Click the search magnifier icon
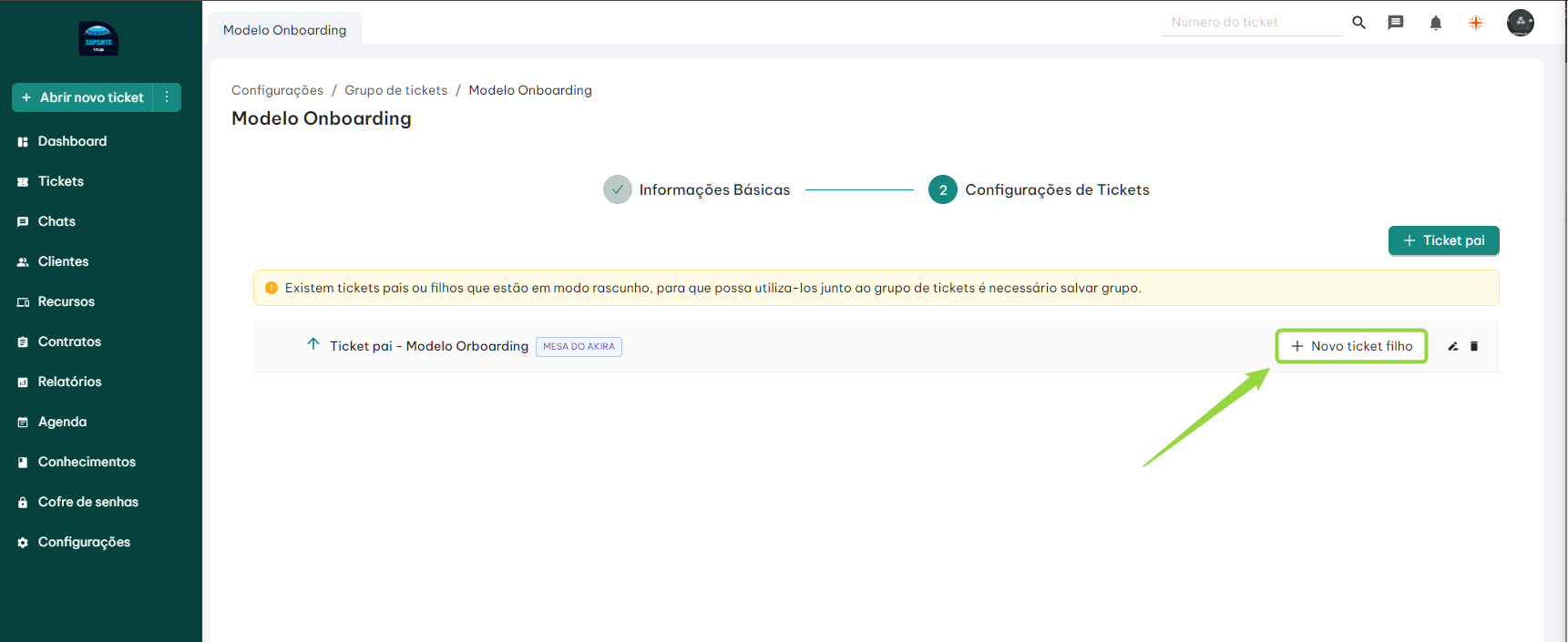This screenshot has width=1568, height=642. pos(1358,23)
